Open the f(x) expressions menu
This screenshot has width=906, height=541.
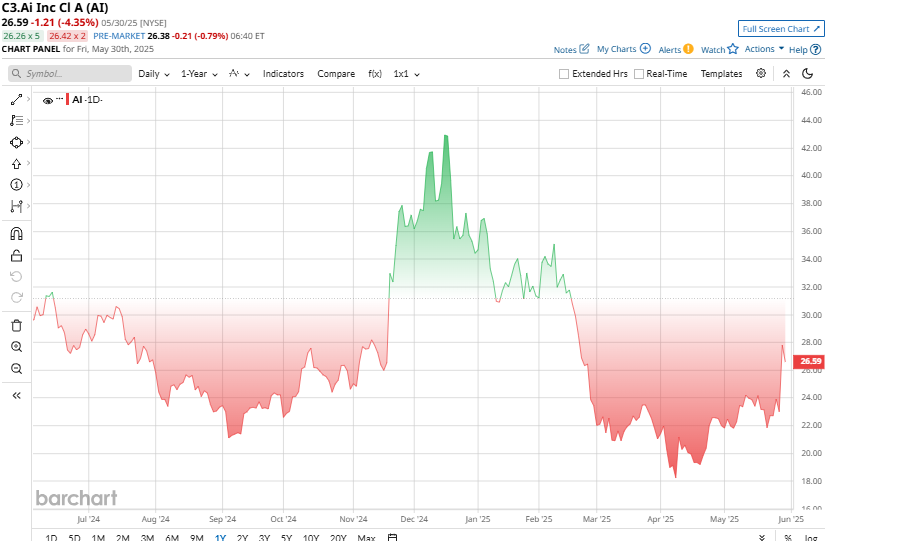[x=374, y=74]
